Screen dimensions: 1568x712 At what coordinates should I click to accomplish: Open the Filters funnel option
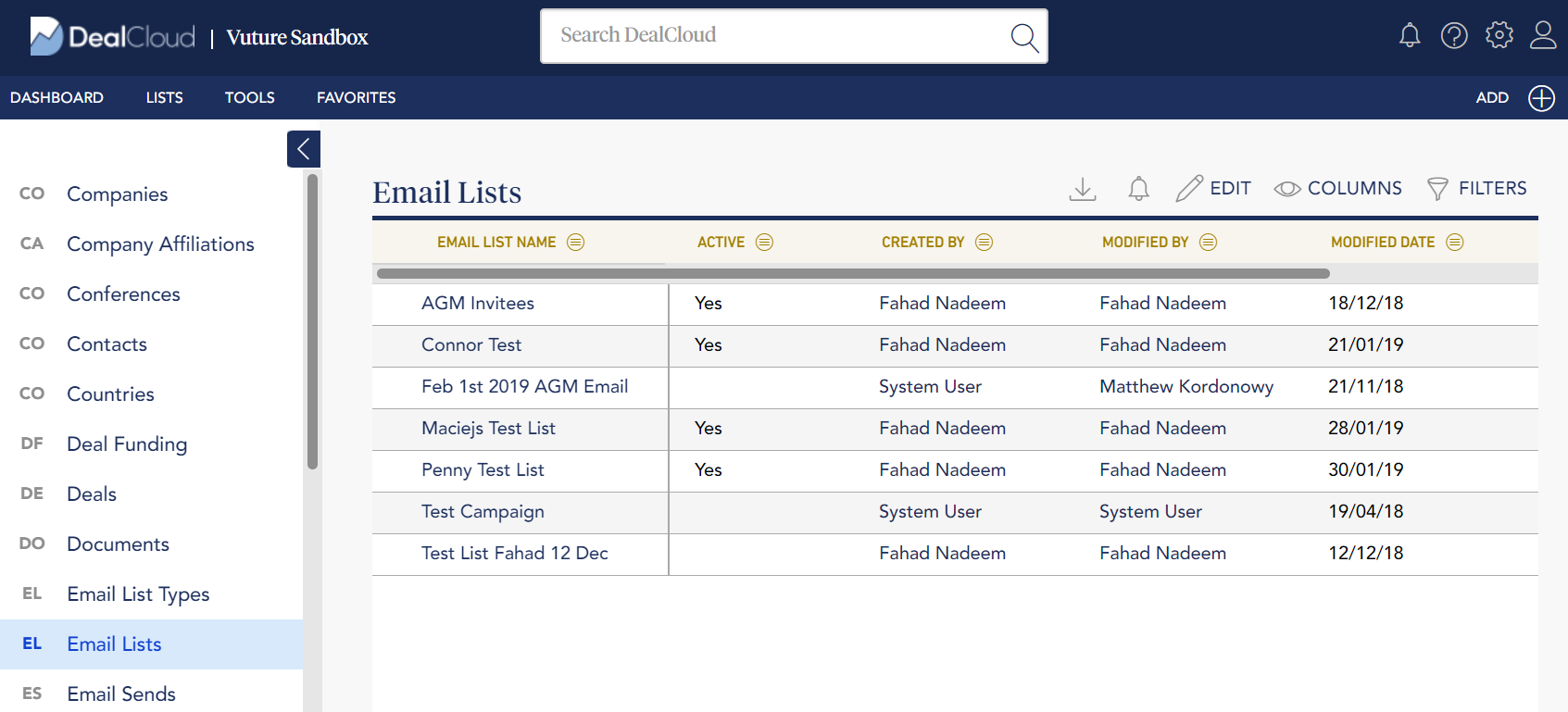click(1476, 189)
